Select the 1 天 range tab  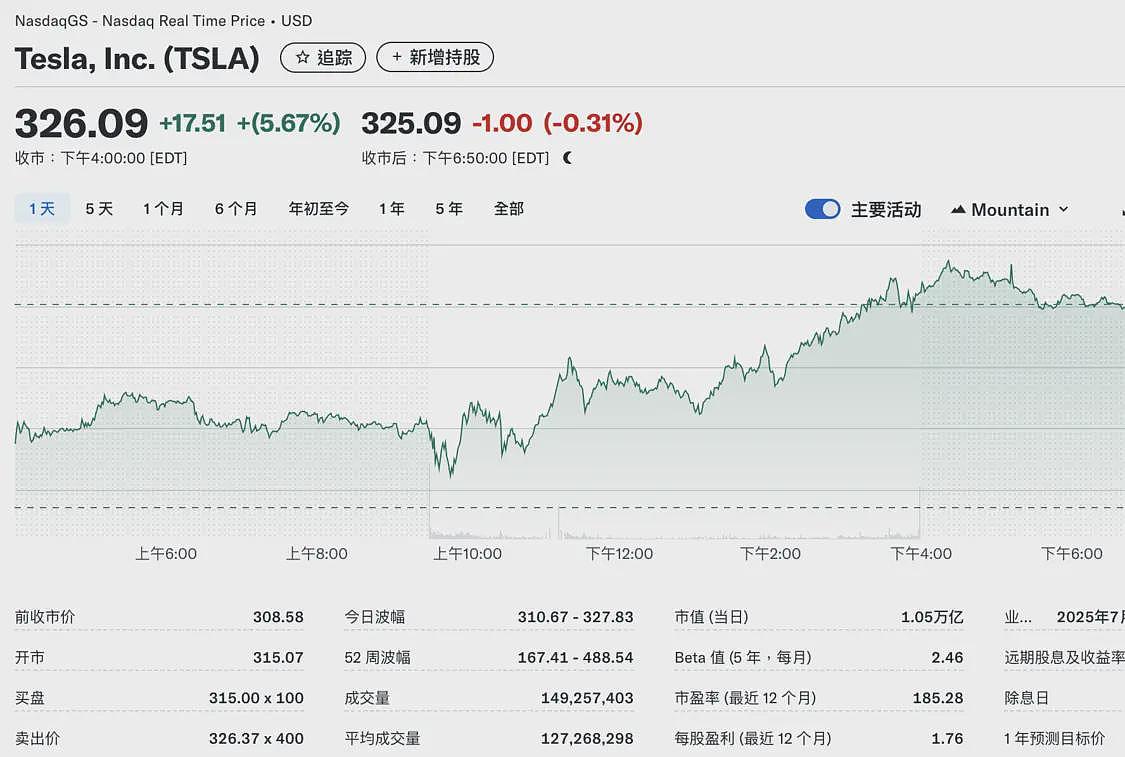point(42,209)
